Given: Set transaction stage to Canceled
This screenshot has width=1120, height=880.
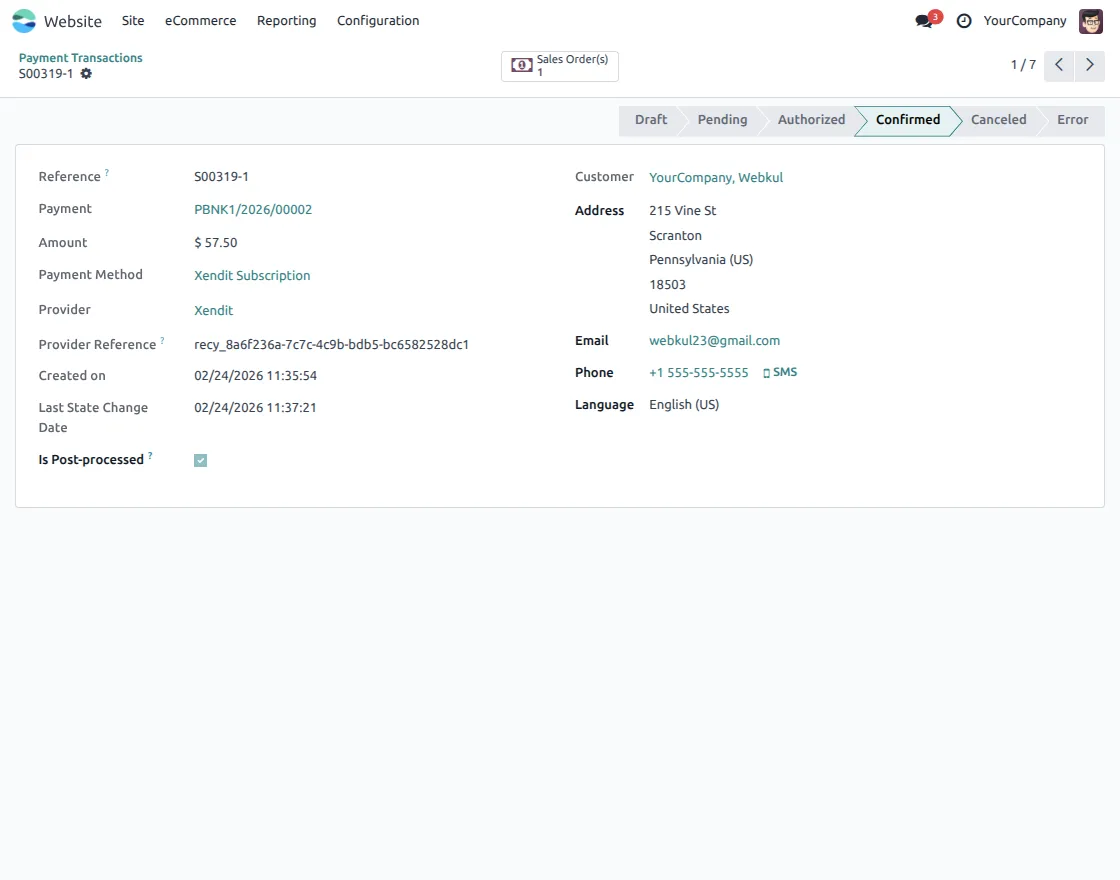Looking at the screenshot, I should tap(998, 119).
